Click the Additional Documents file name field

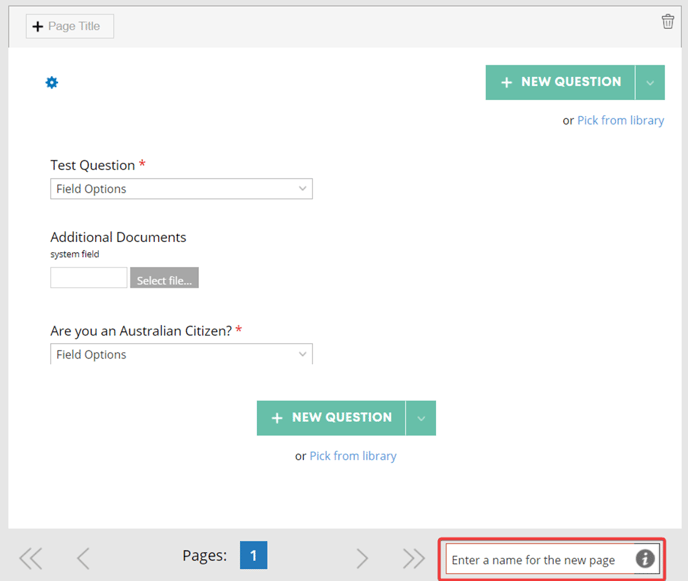(89, 278)
